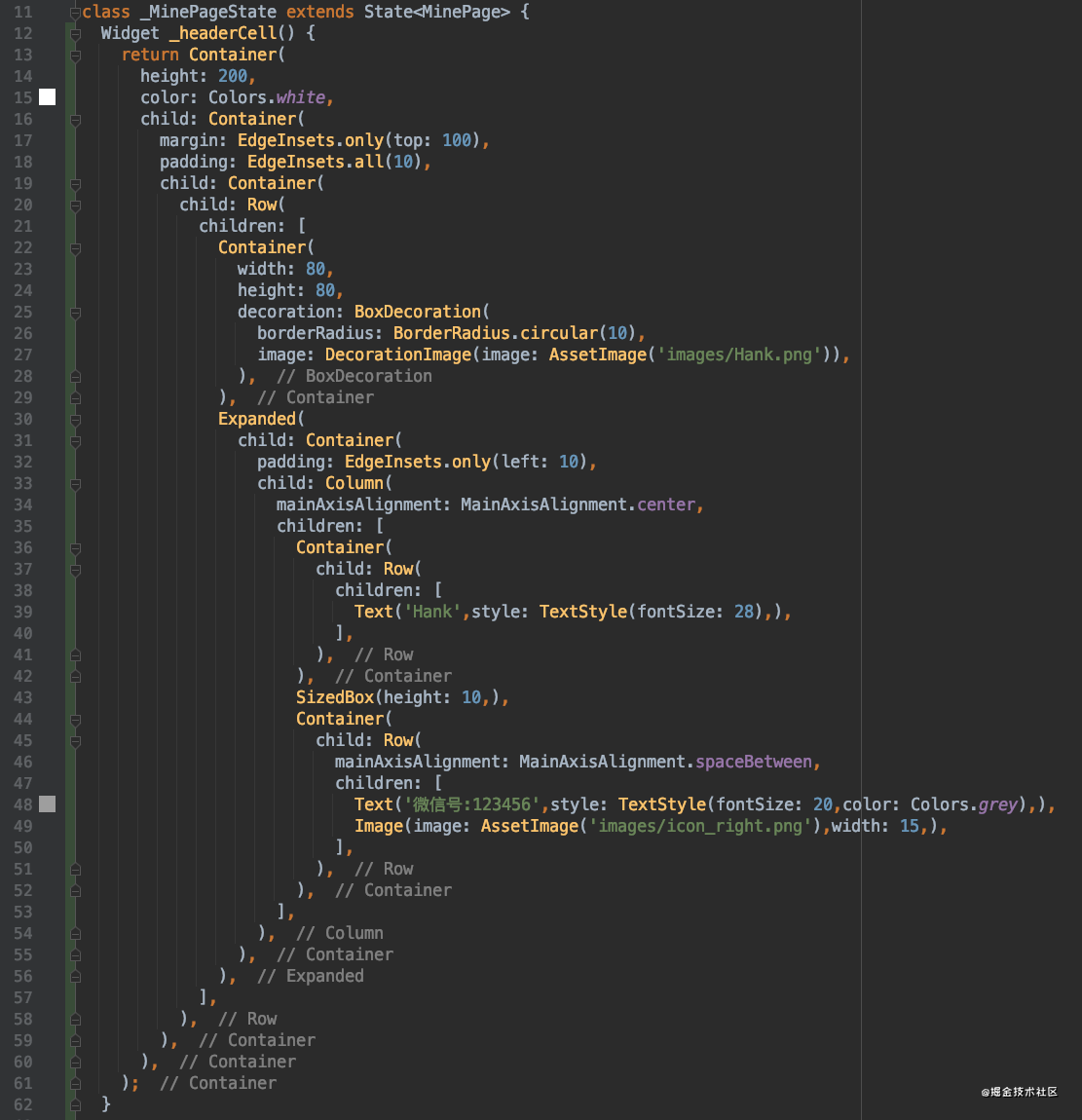Collapse the child Row fold on line 45
Viewport: 1082px width, 1120px height.
pyautogui.click(x=75, y=741)
